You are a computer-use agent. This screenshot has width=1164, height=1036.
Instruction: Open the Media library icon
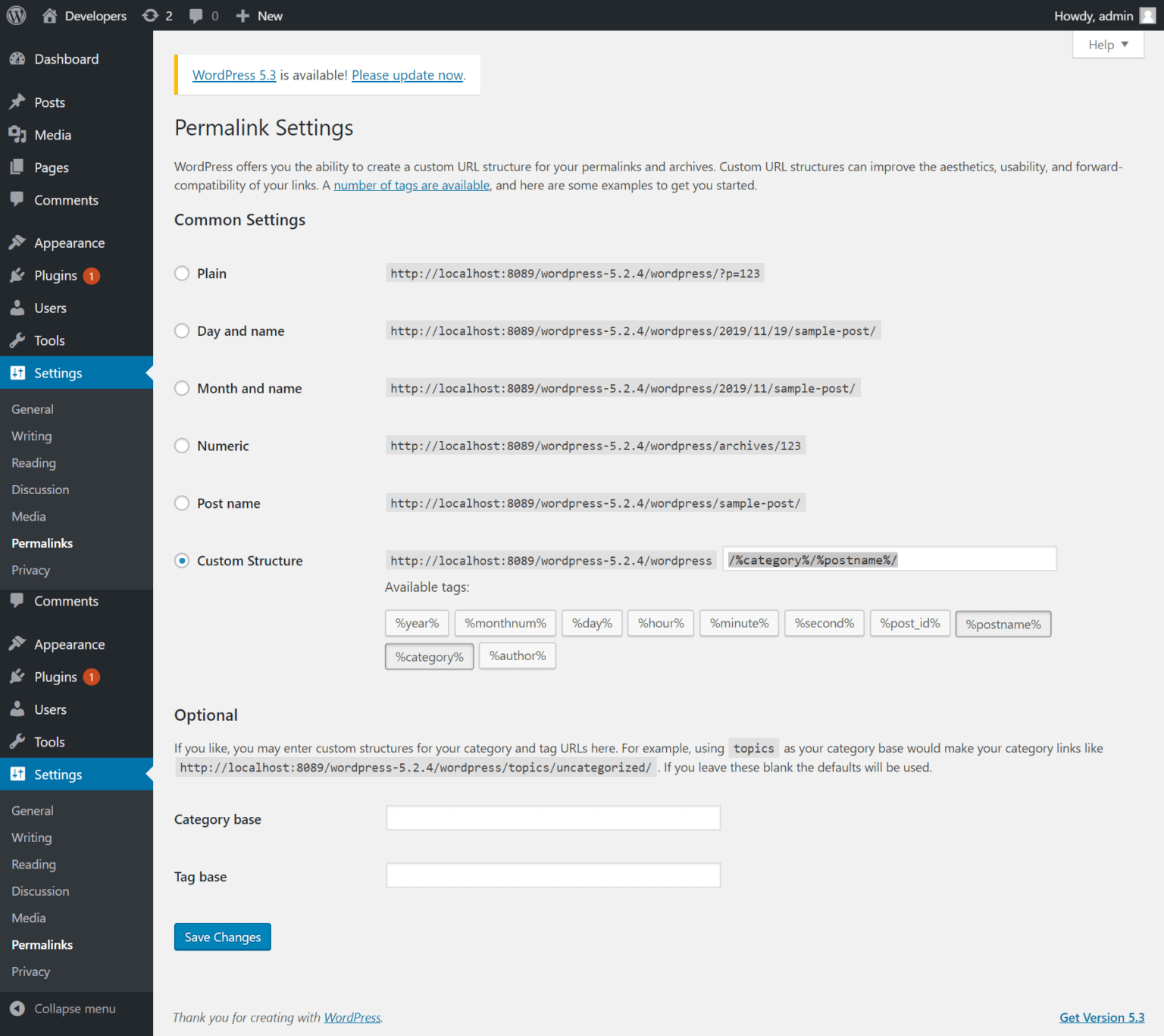(17, 134)
